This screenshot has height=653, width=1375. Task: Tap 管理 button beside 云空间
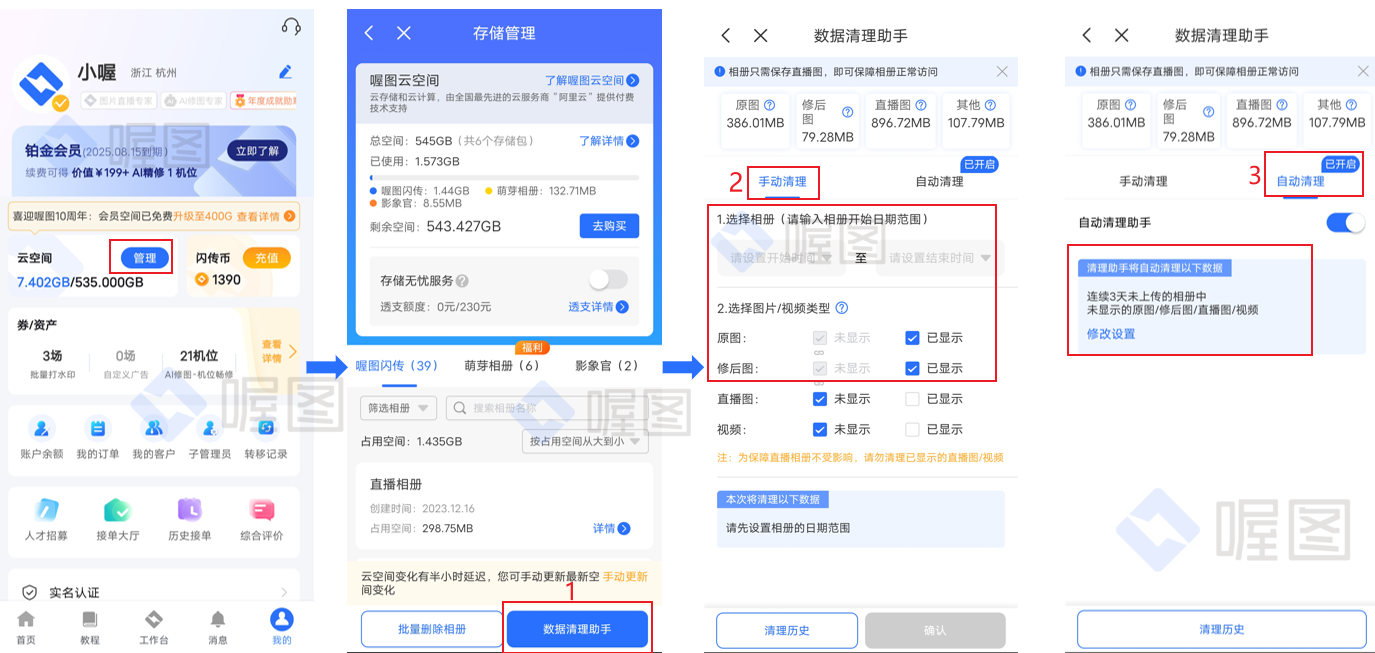[145, 258]
